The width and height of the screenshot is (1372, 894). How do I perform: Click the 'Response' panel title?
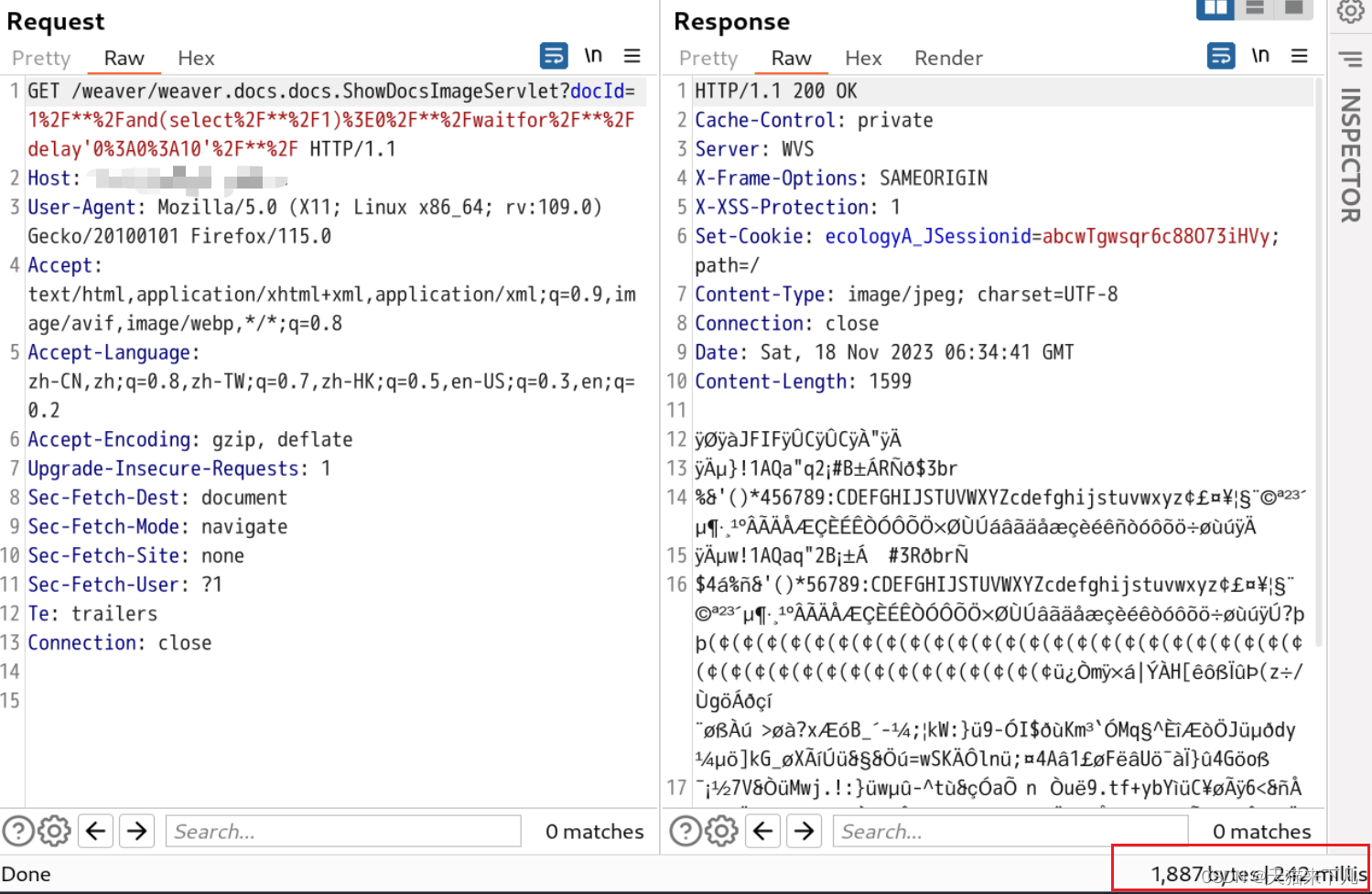pyautogui.click(x=731, y=21)
